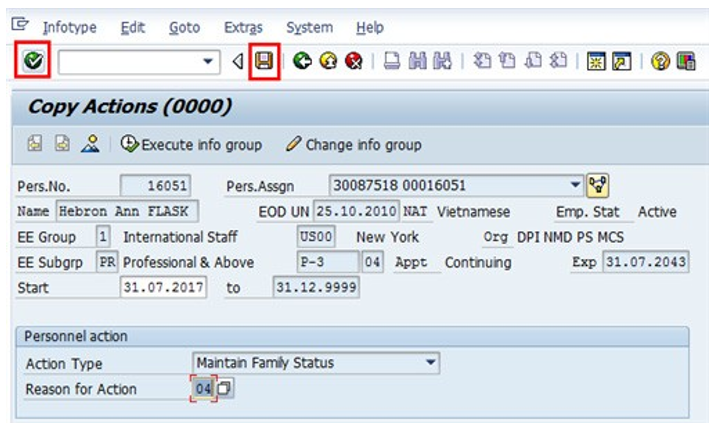Click the Vietnamese nationality text
The image size is (712, 432).
474,212
